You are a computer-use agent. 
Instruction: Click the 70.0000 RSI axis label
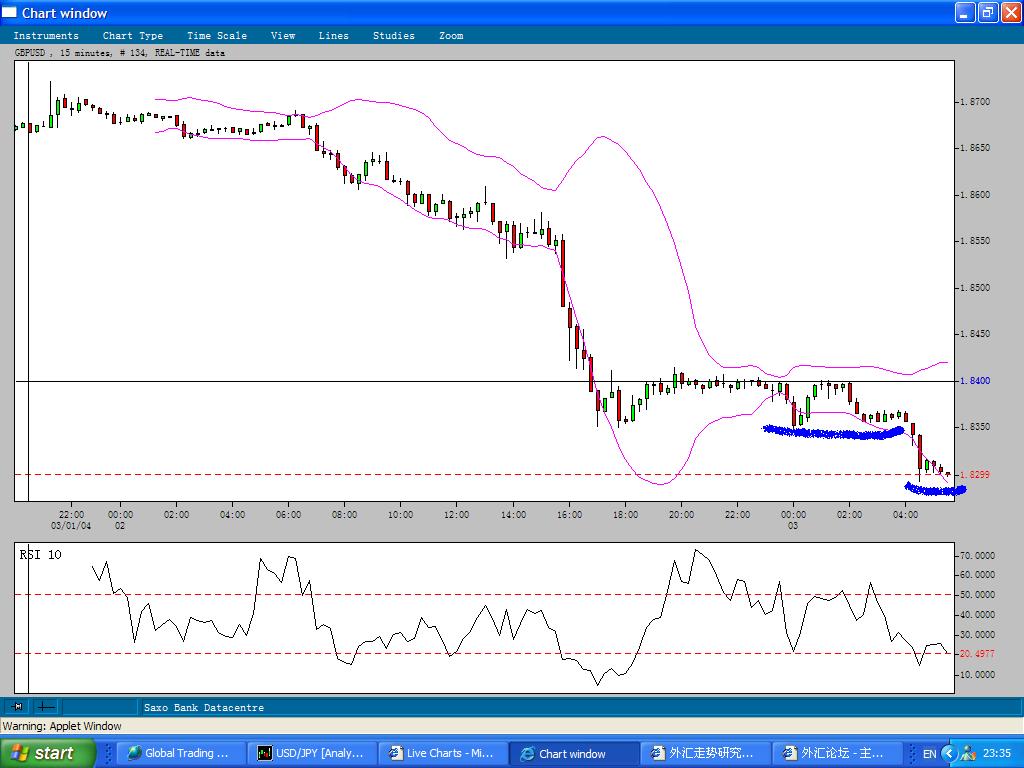pyautogui.click(x=976, y=556)
